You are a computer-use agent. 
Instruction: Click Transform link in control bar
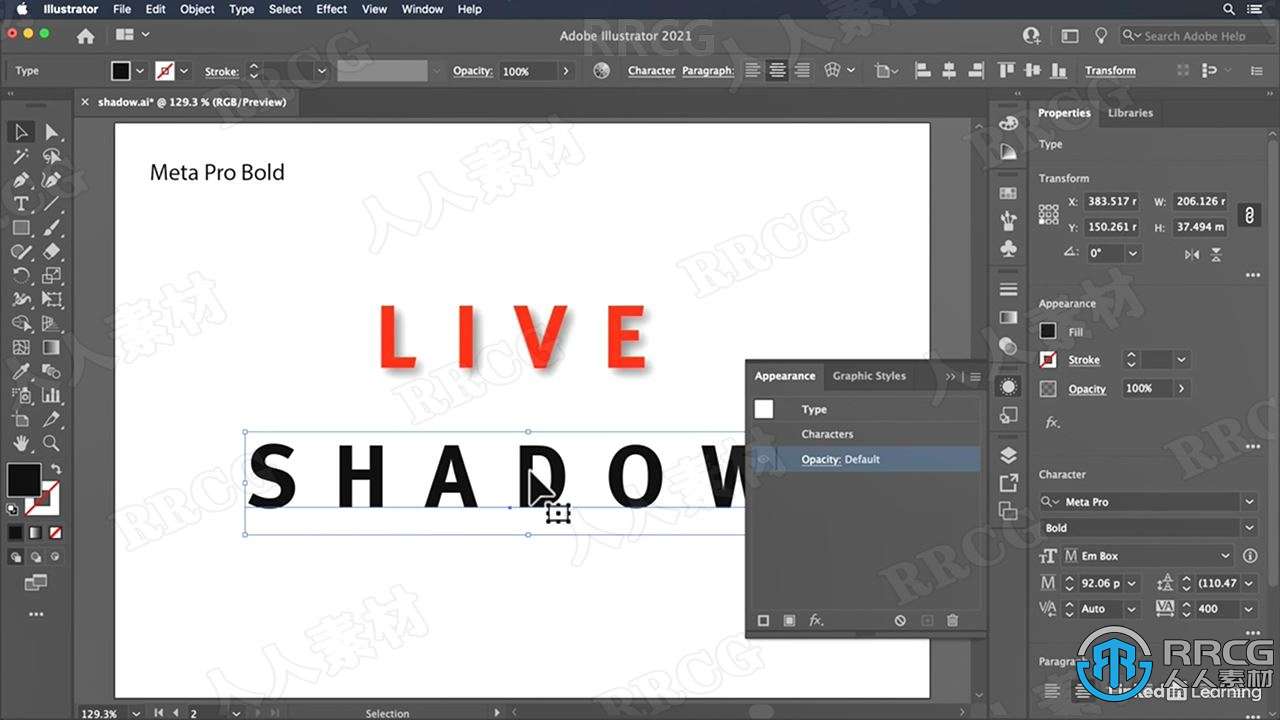(1110, 71)
